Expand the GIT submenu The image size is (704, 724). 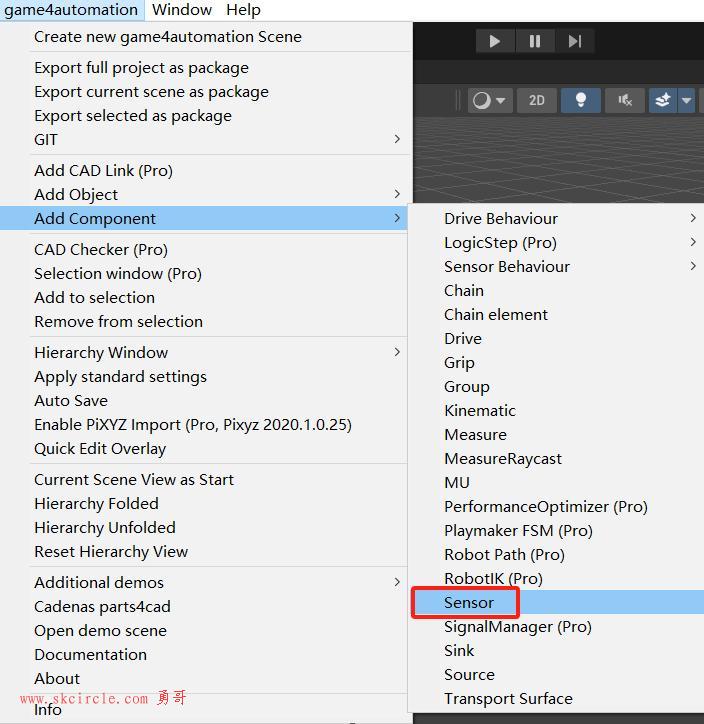(205, 139)
